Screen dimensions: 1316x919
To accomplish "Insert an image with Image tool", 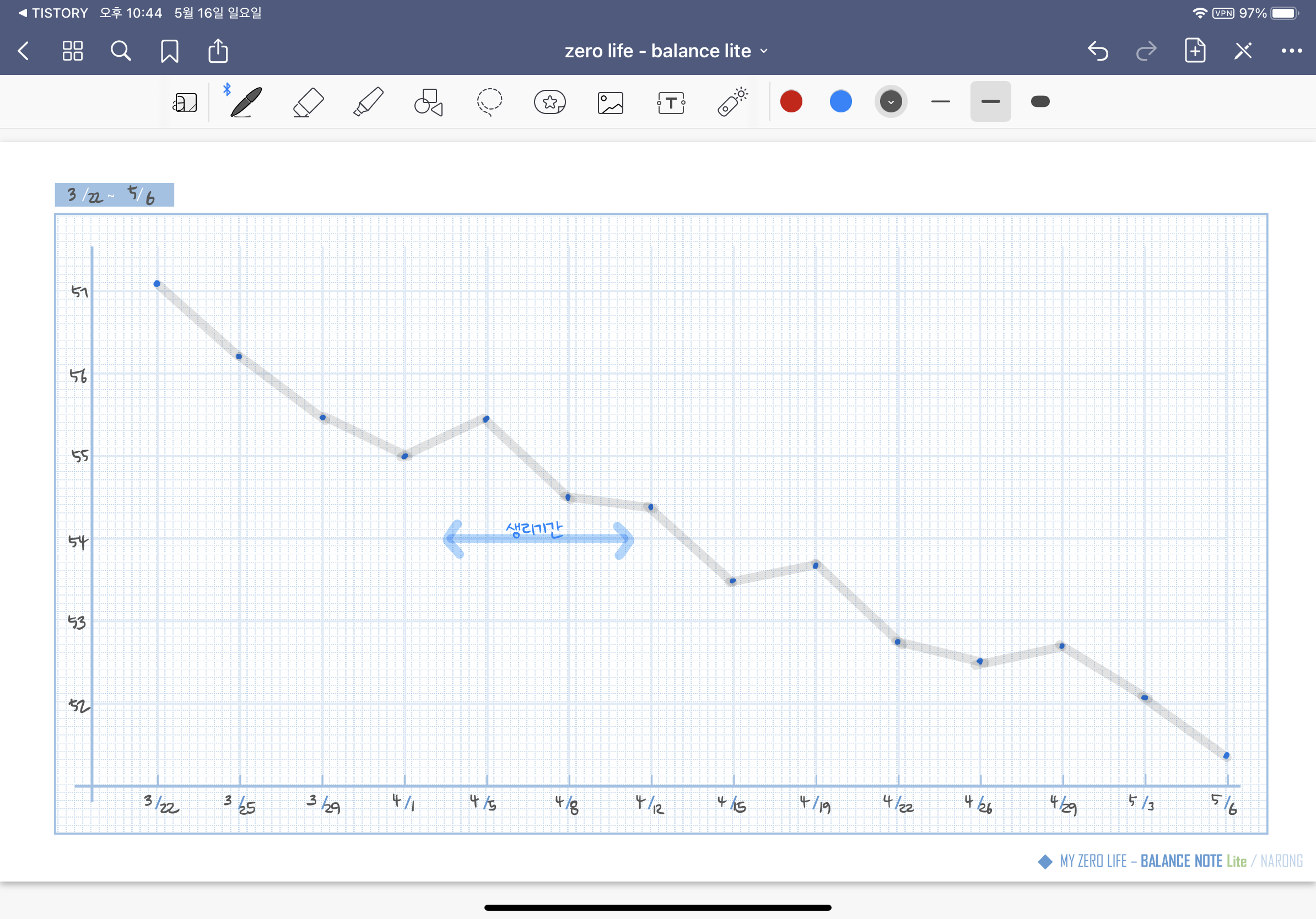I will (x=611, y=103).
